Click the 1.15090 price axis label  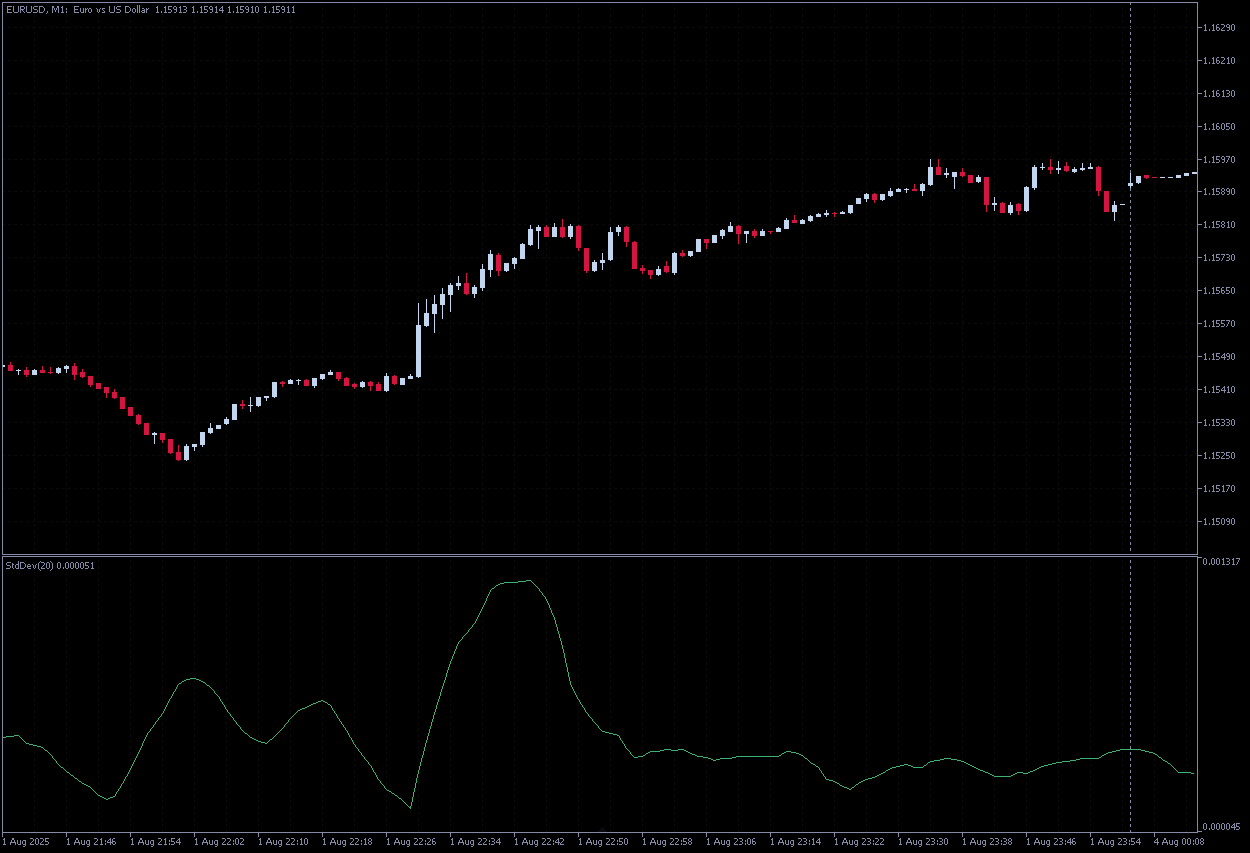click(x=1218, y=521)
